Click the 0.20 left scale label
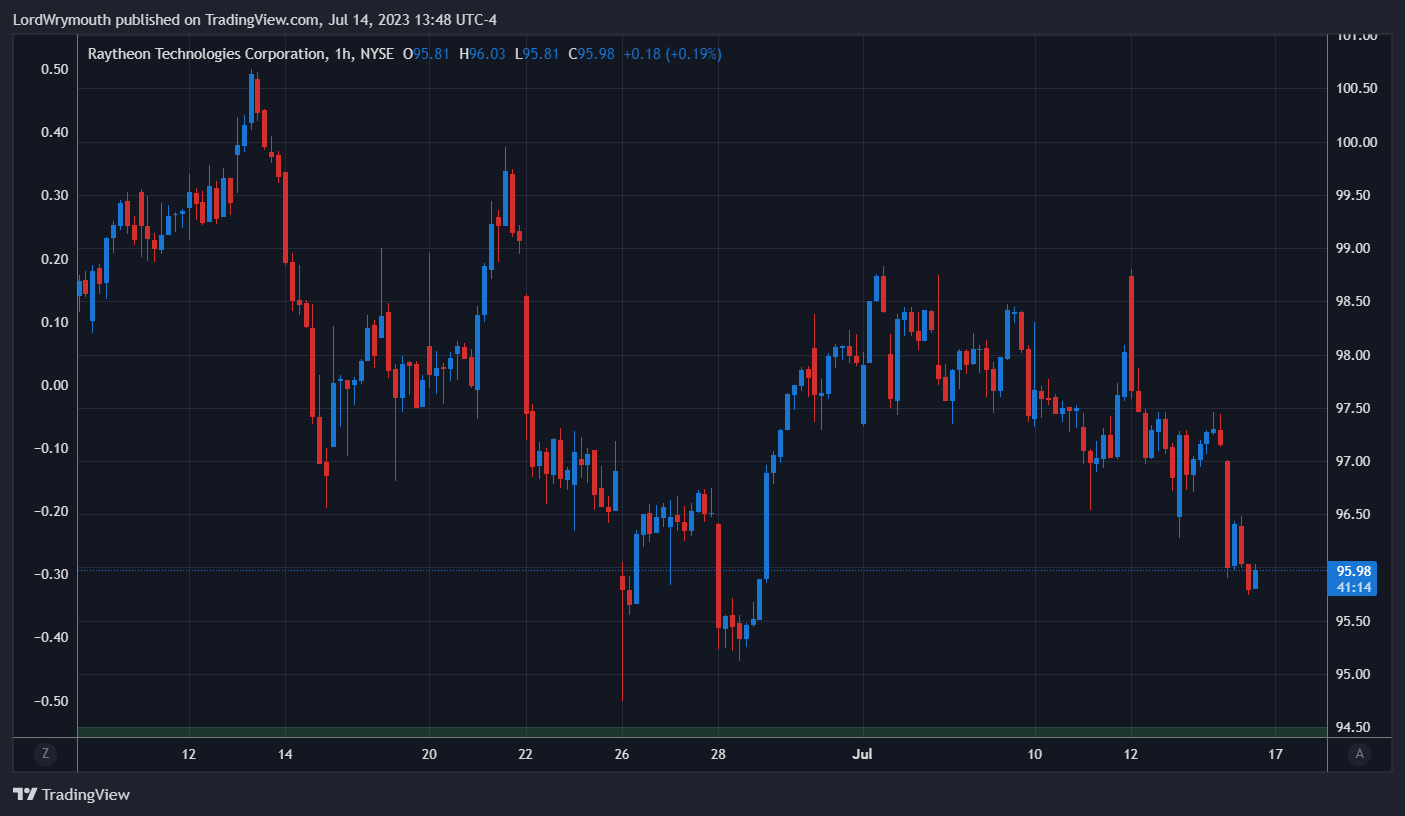The height and width of the screenshot is (816, 1405). tap(54, 259)
